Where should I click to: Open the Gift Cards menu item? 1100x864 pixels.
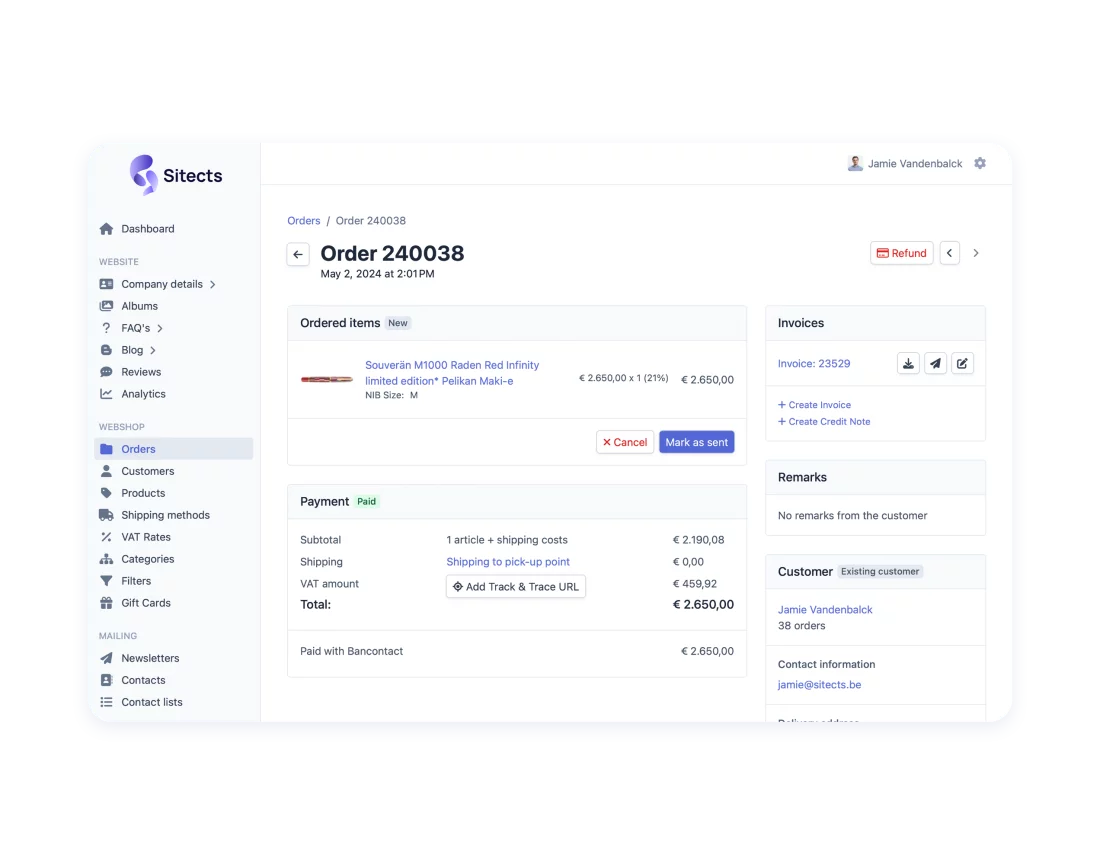click(145, 602)
